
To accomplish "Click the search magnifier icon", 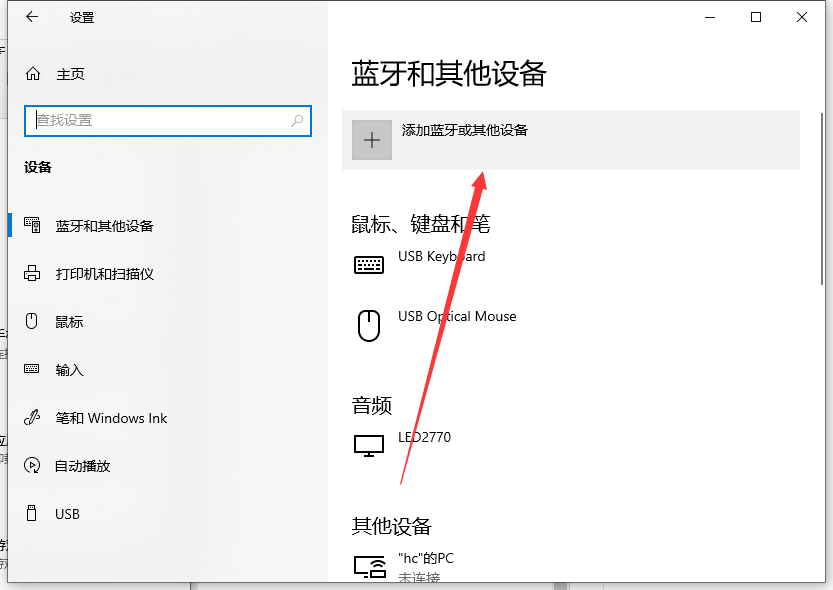I will point(297,120).
